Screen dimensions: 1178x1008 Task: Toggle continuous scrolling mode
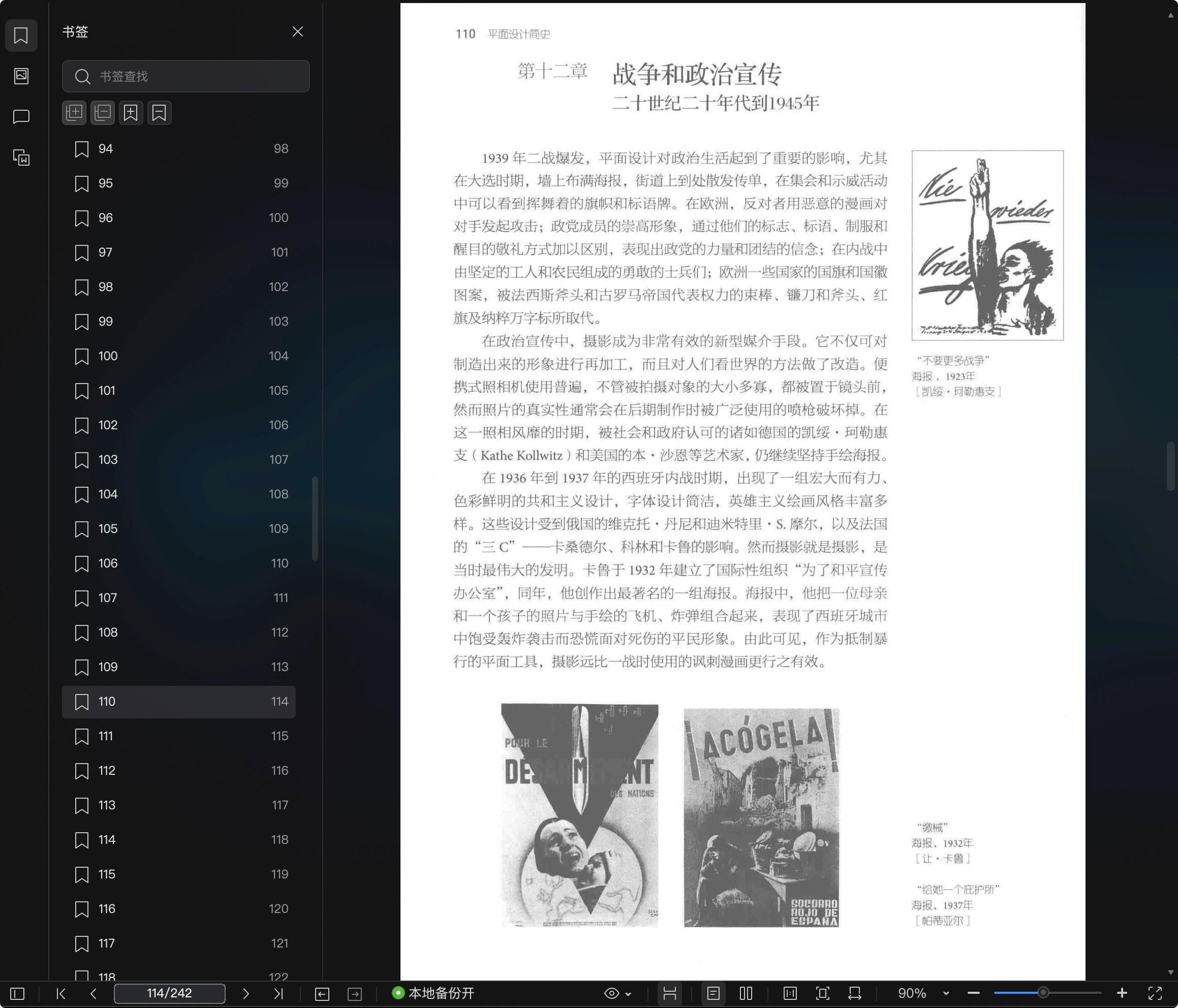pos(670,993)
